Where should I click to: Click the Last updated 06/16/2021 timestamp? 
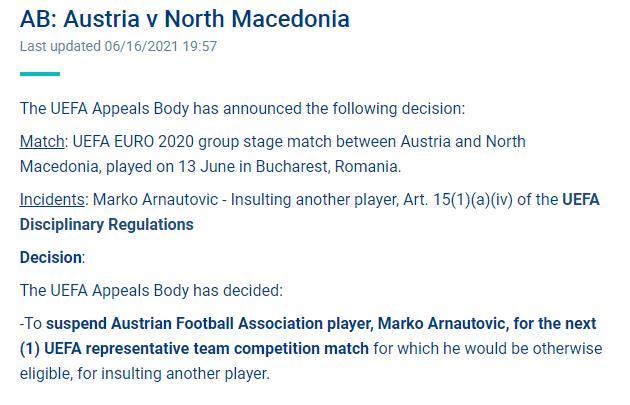pyautogui.click(x=118, y=46)
